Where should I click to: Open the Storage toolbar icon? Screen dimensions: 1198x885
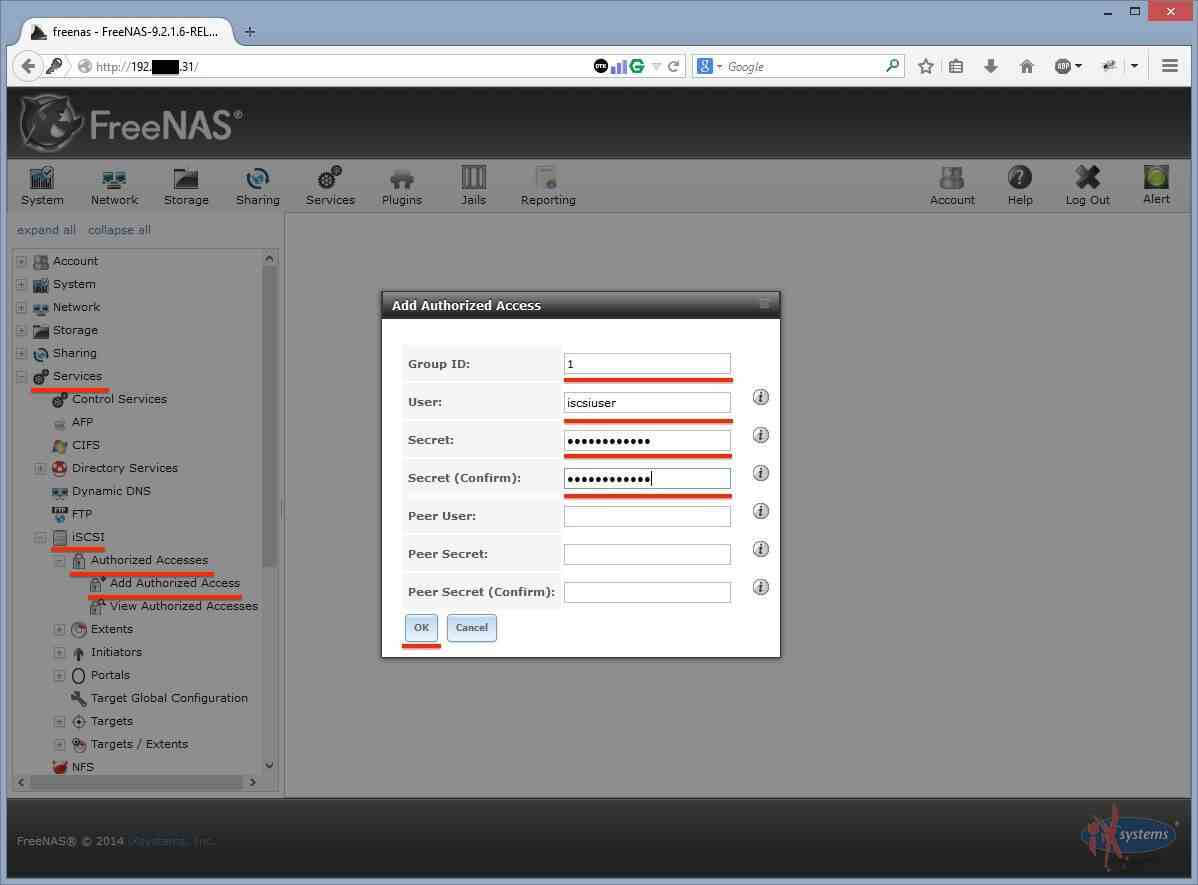click(x=186, y=186)
